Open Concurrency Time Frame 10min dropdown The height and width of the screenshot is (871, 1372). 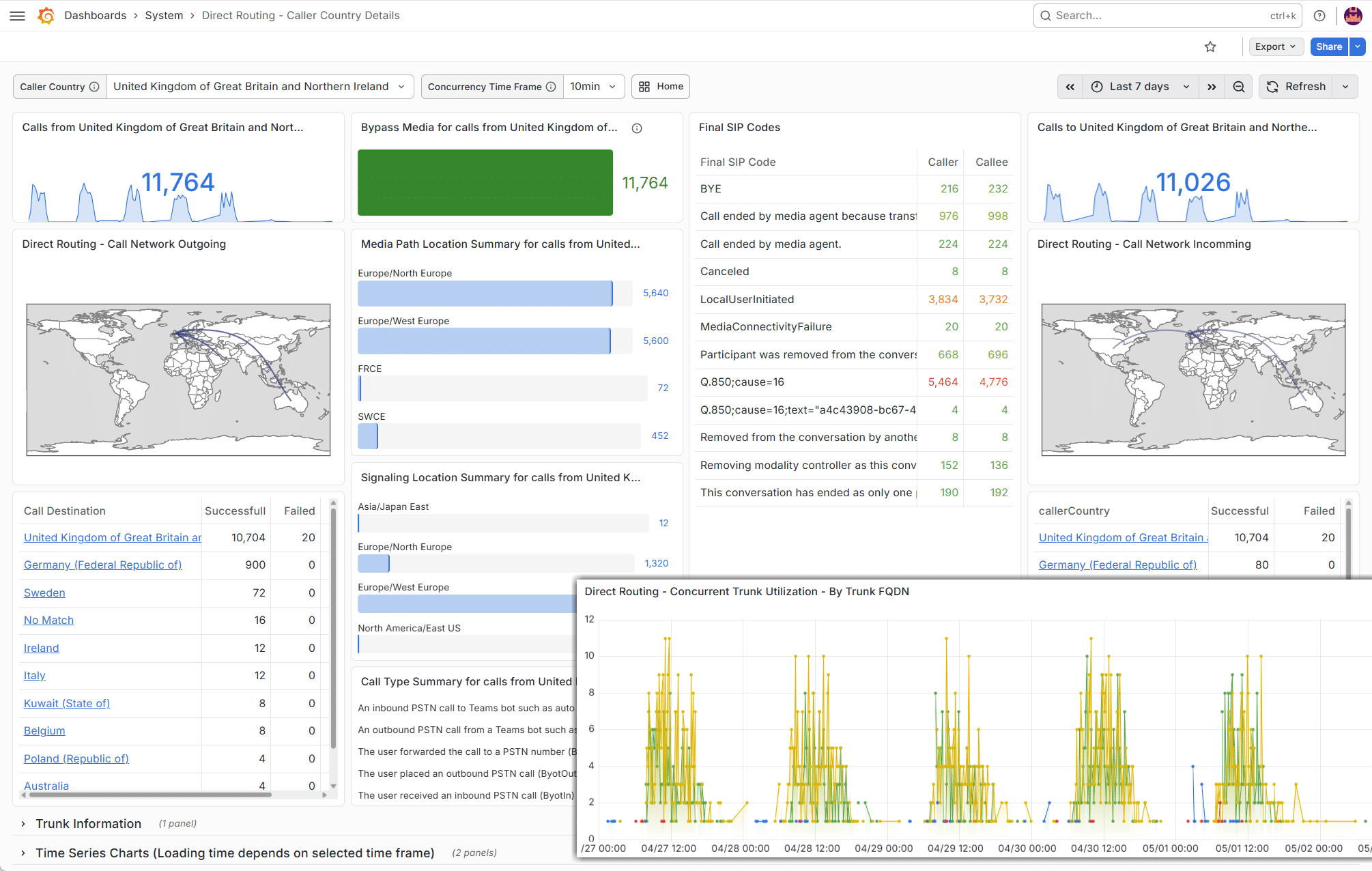click(x=593, y=87)
